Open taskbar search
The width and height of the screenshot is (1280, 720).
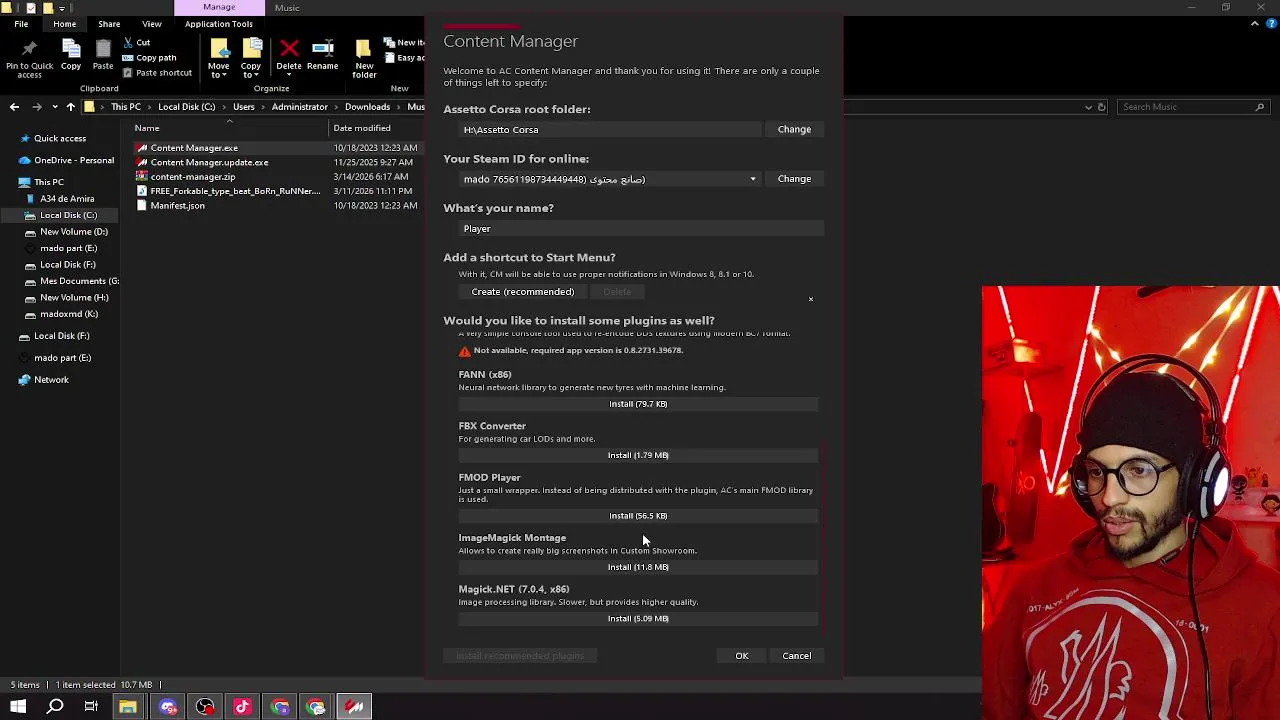pos(55,707)
